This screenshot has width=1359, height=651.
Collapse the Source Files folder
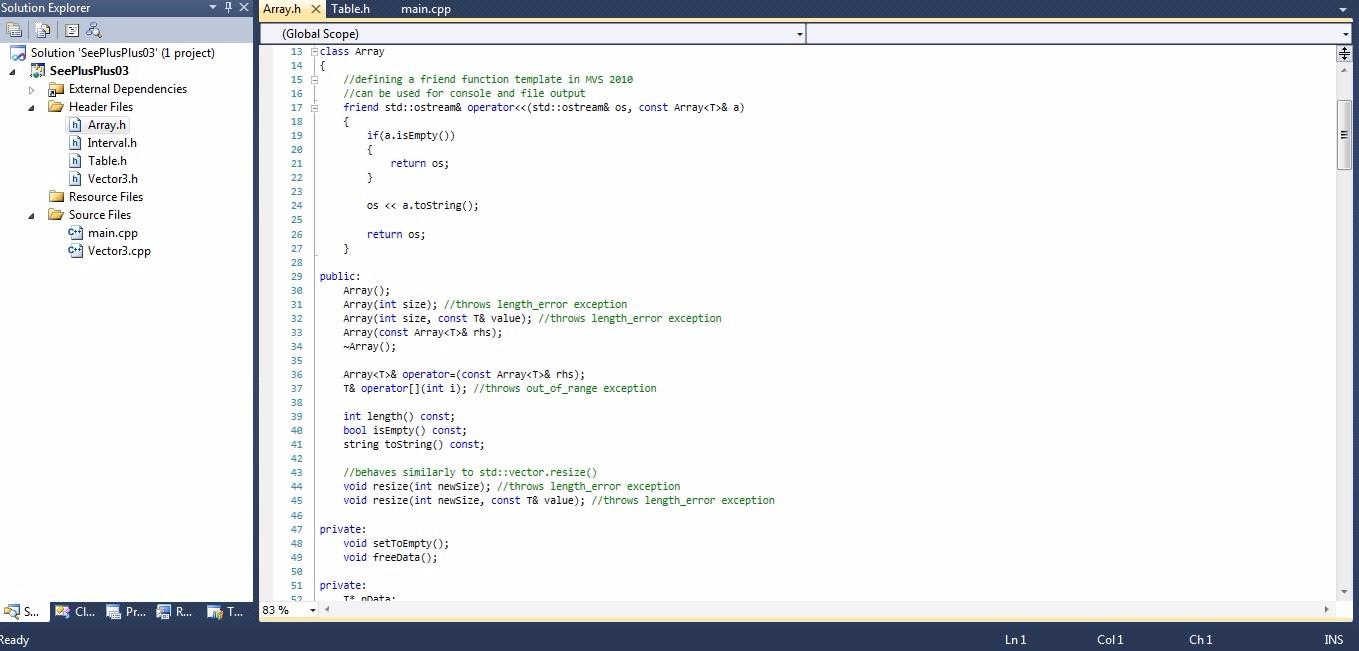[x=31, y=216]
